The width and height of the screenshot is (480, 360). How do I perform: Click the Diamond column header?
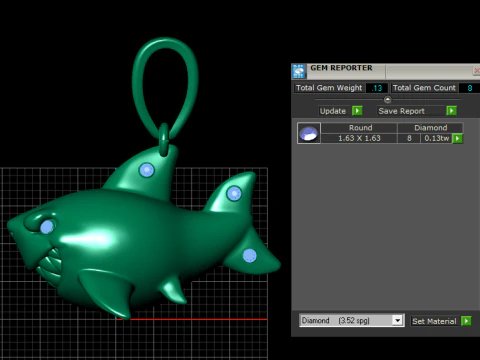(x=430, y=128)
